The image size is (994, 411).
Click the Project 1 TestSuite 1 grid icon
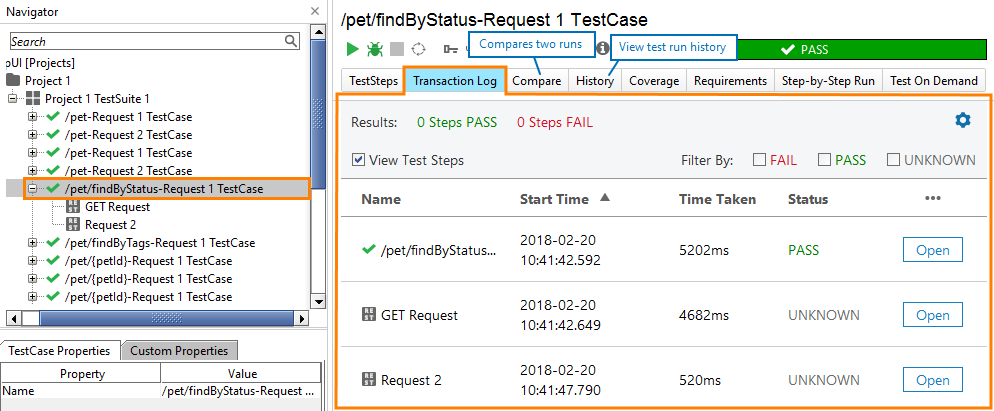(x=33, y=98)
